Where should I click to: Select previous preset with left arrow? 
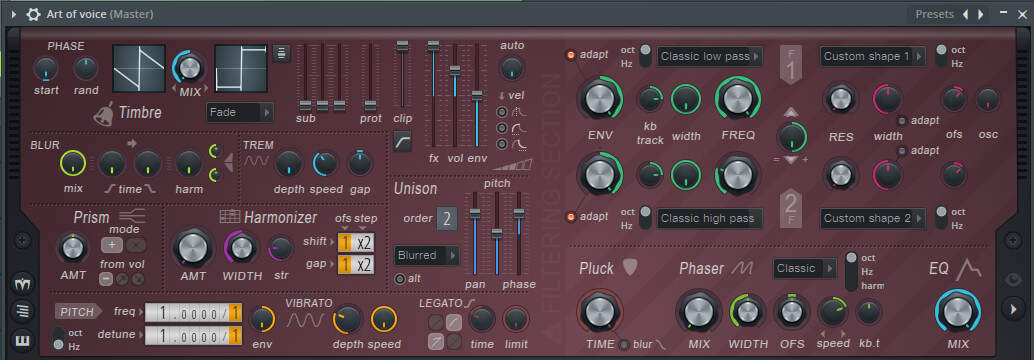point(965,14)
